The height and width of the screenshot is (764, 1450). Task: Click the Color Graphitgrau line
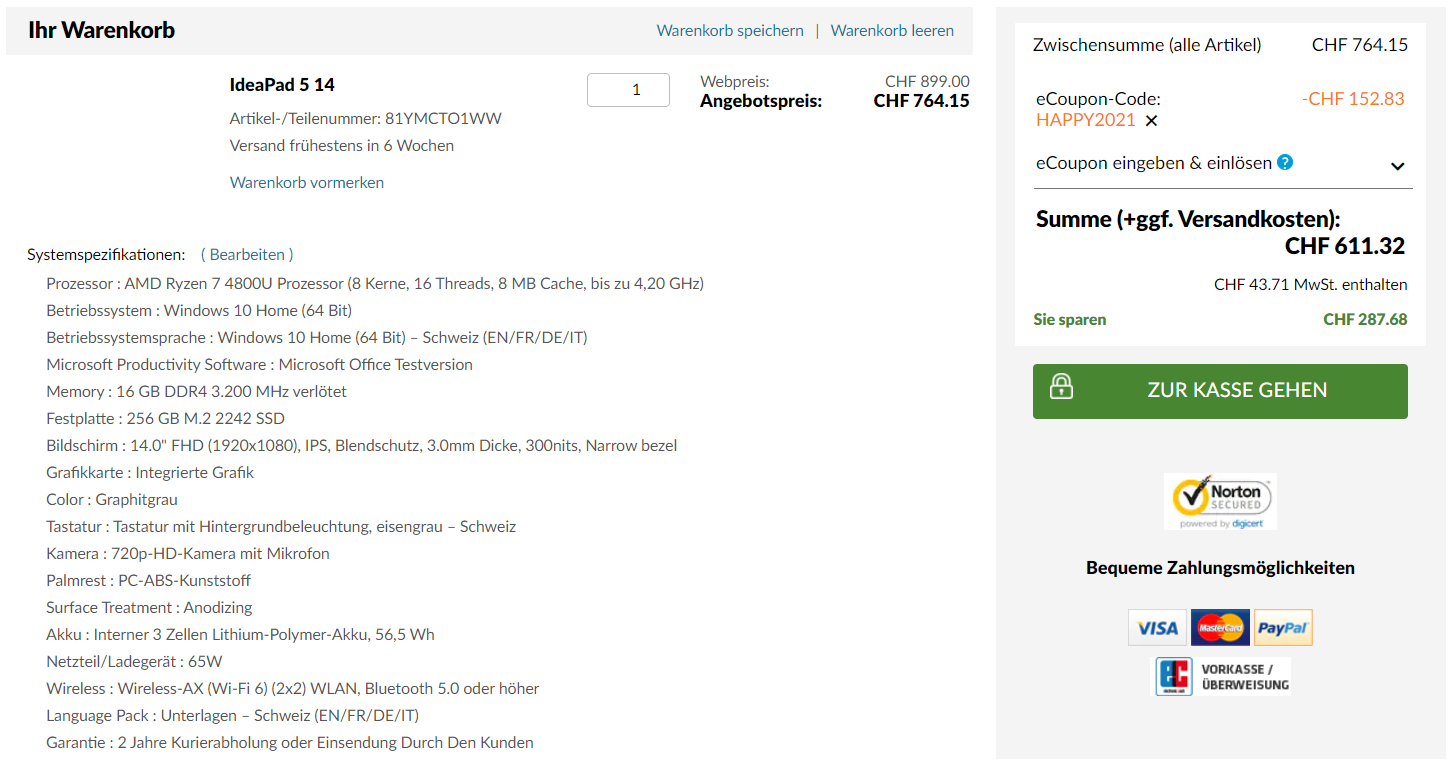112,500
